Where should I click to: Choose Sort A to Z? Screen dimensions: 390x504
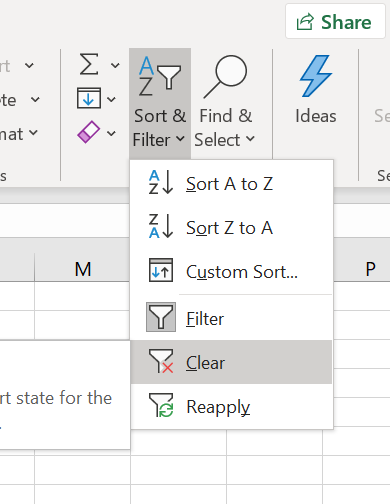(x=231, y=184)
